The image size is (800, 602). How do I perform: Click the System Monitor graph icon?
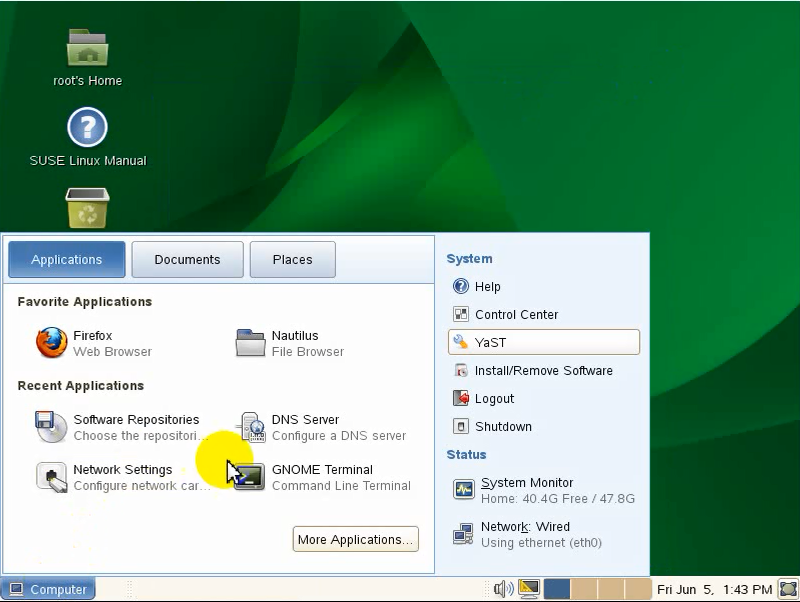pyautogui.click(x=464, y=490)
